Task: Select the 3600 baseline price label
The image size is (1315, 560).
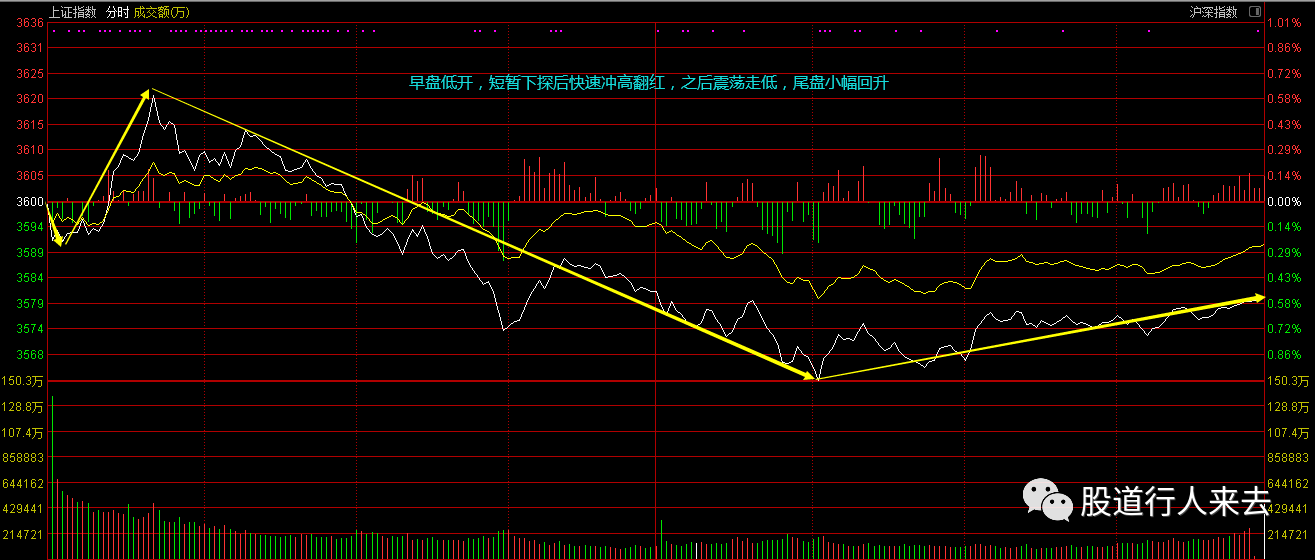Action: coord(30,202)
